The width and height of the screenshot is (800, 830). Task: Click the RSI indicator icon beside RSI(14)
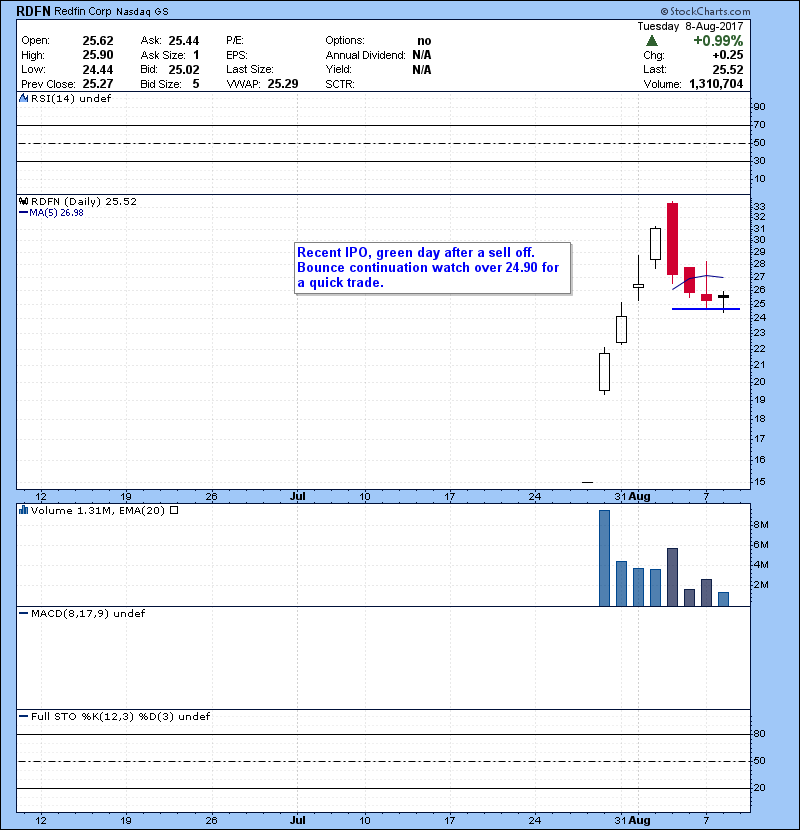23,98
